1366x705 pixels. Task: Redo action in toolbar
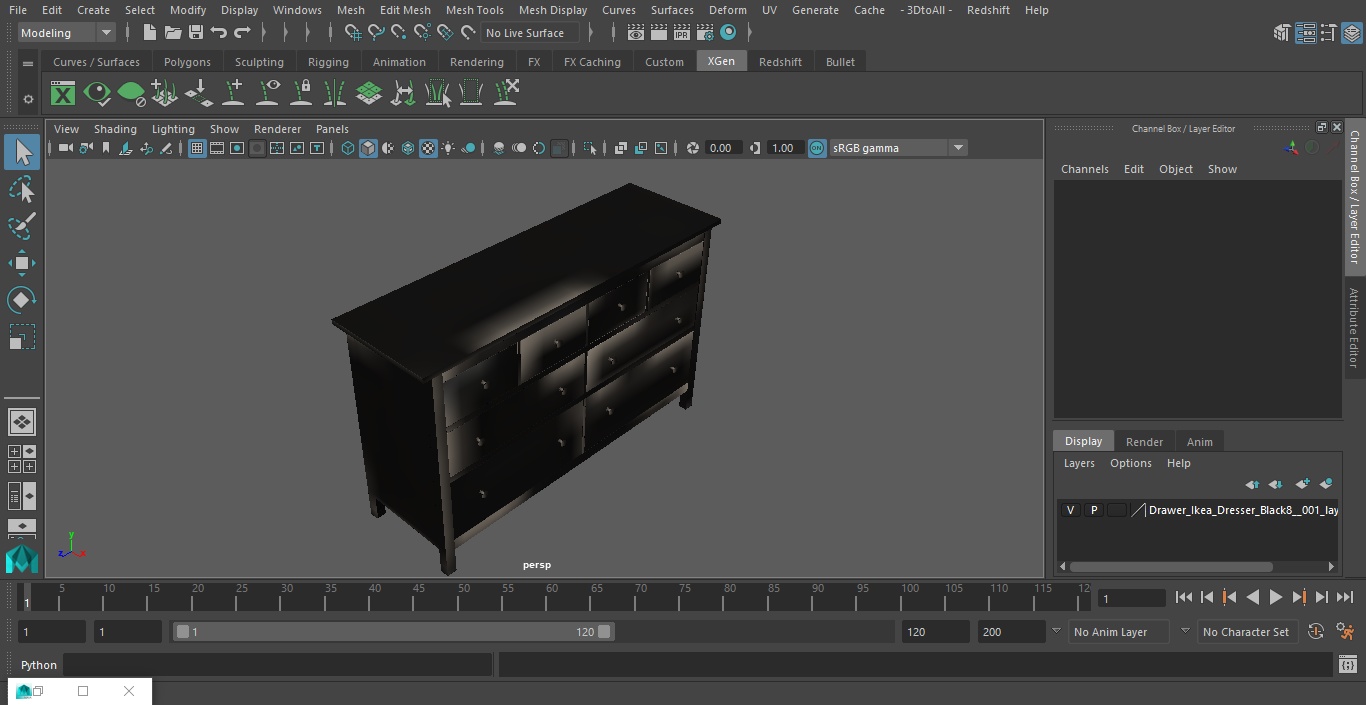242,33
